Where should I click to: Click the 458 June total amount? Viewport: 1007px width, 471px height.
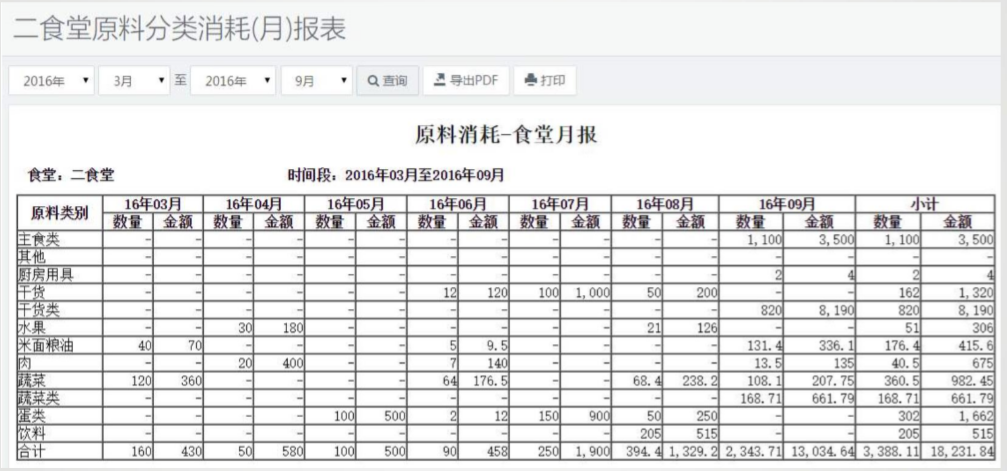(496, 451)
